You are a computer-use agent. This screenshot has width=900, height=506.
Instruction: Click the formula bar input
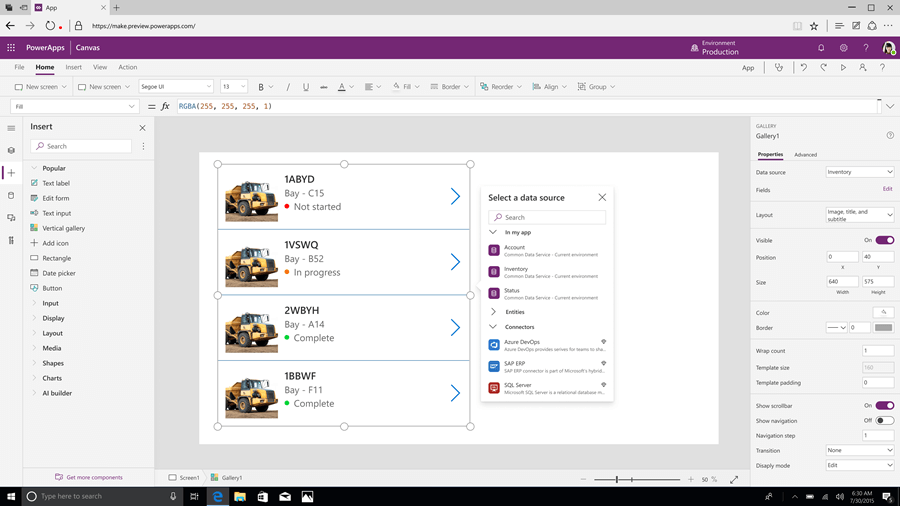526,106
